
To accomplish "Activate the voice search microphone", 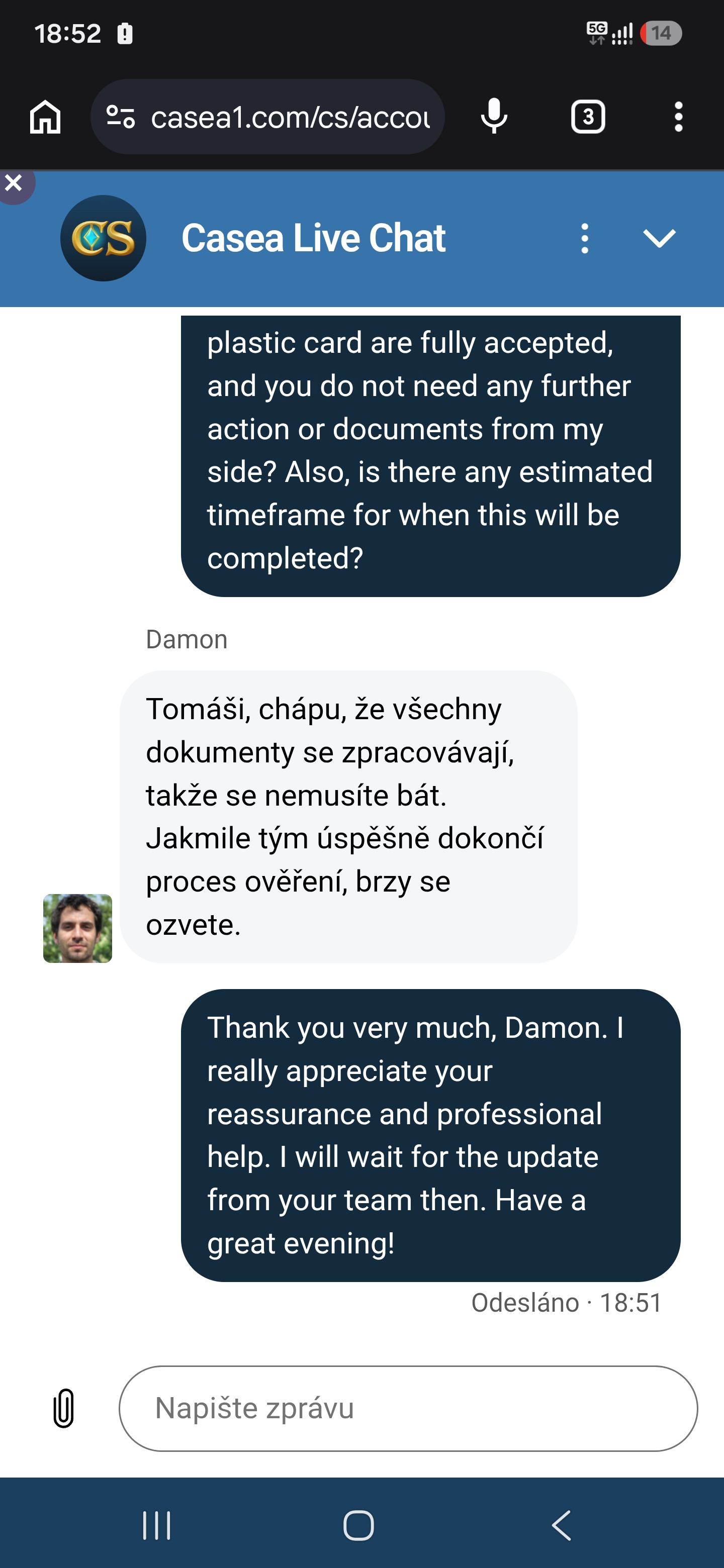I will point(494,116).
